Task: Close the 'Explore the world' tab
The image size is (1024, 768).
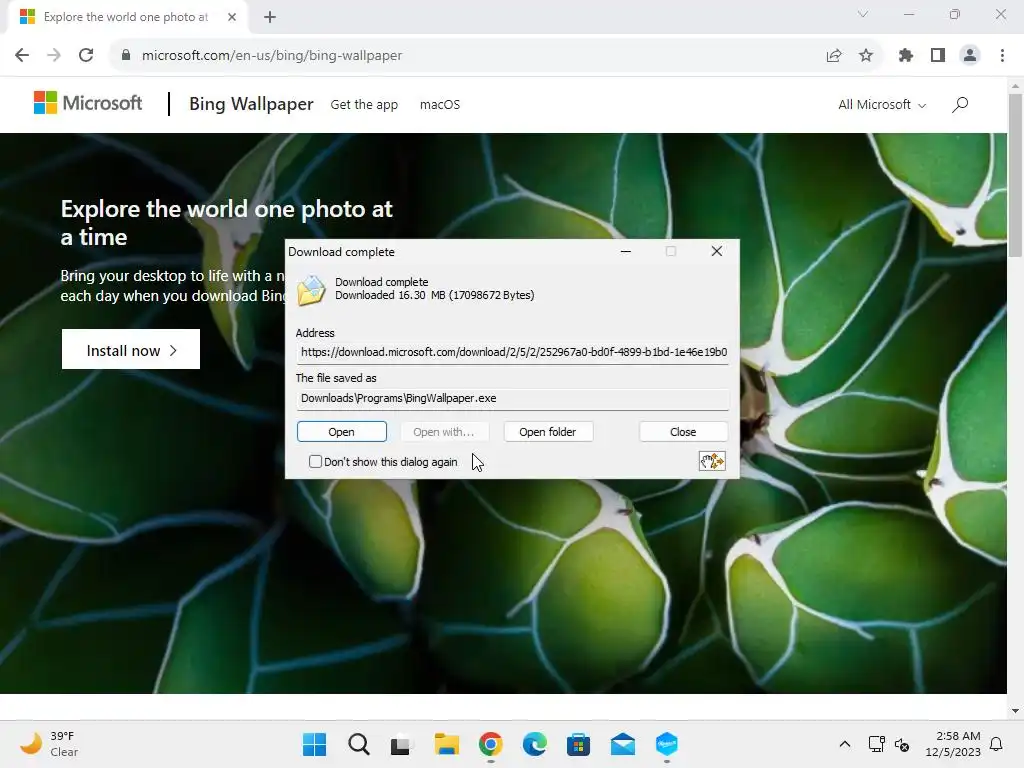Action: click(x=232, y=17)
